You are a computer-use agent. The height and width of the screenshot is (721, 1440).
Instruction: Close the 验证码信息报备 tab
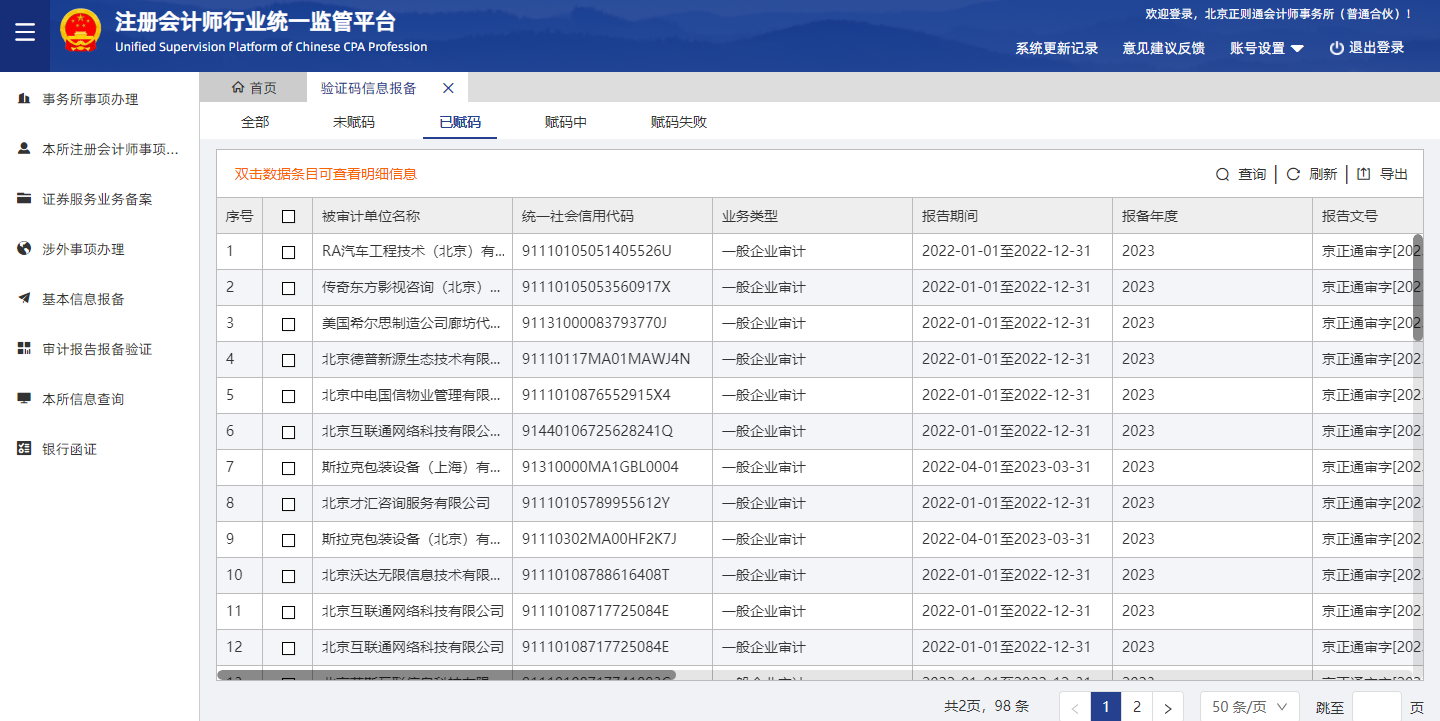(x=448, y=88)
